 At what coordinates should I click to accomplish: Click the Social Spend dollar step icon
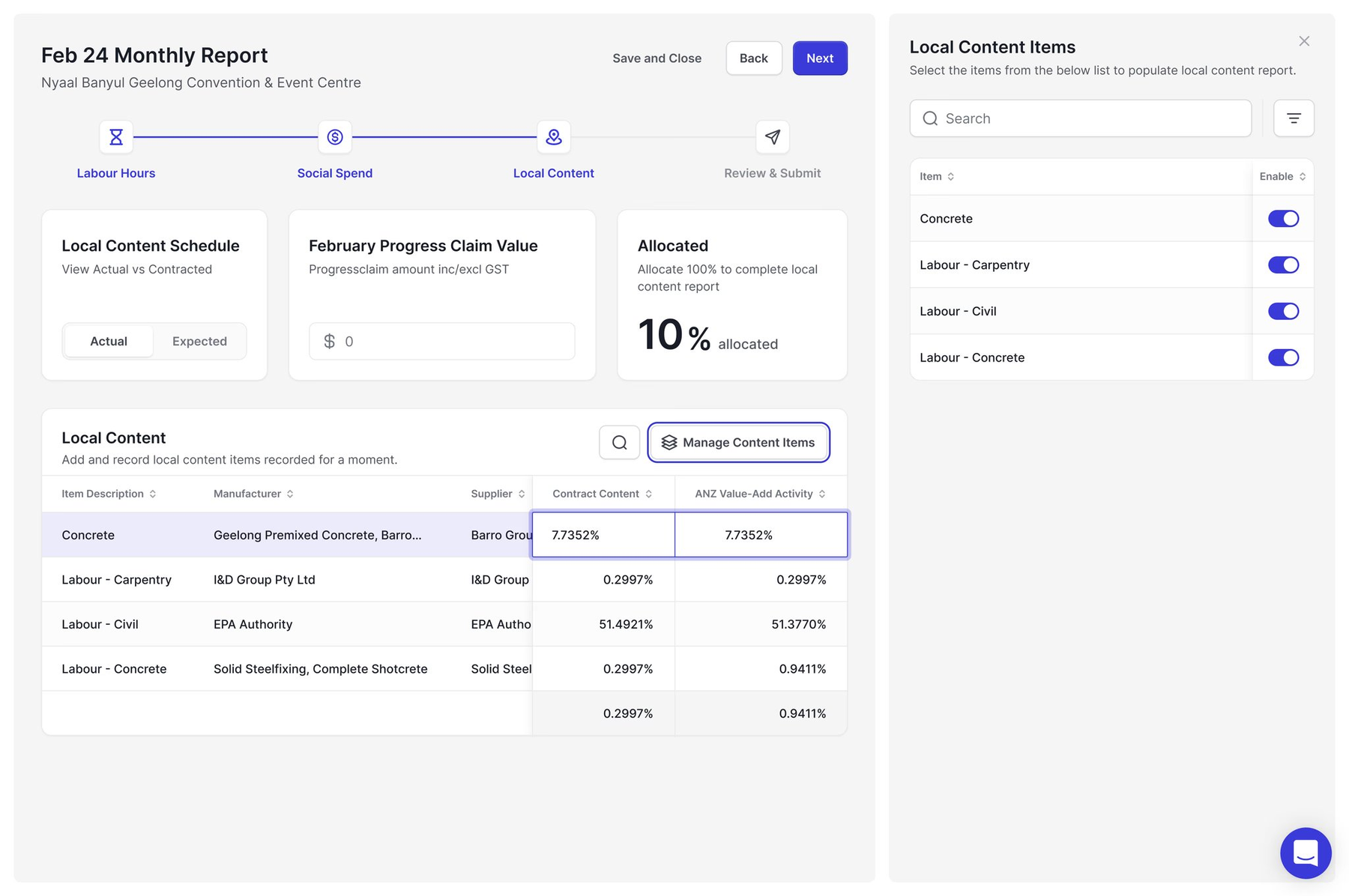(x=335, y=137)
